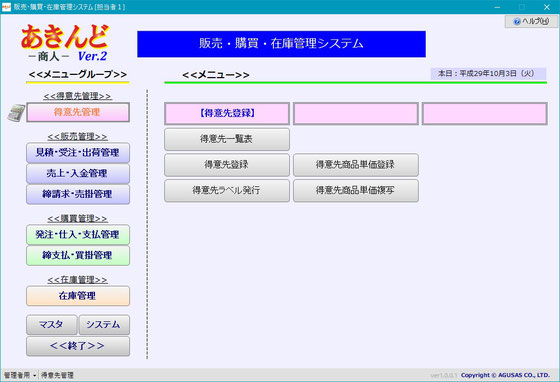Screen dimensions: 560x382
Task: Open the 在庫管理 menu group
Action: pyautogui.click(x=78, y=296)
